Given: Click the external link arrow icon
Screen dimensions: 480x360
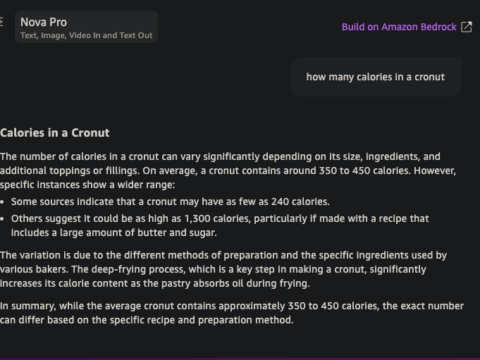Looking at the screenshot, I should point(466,27).
